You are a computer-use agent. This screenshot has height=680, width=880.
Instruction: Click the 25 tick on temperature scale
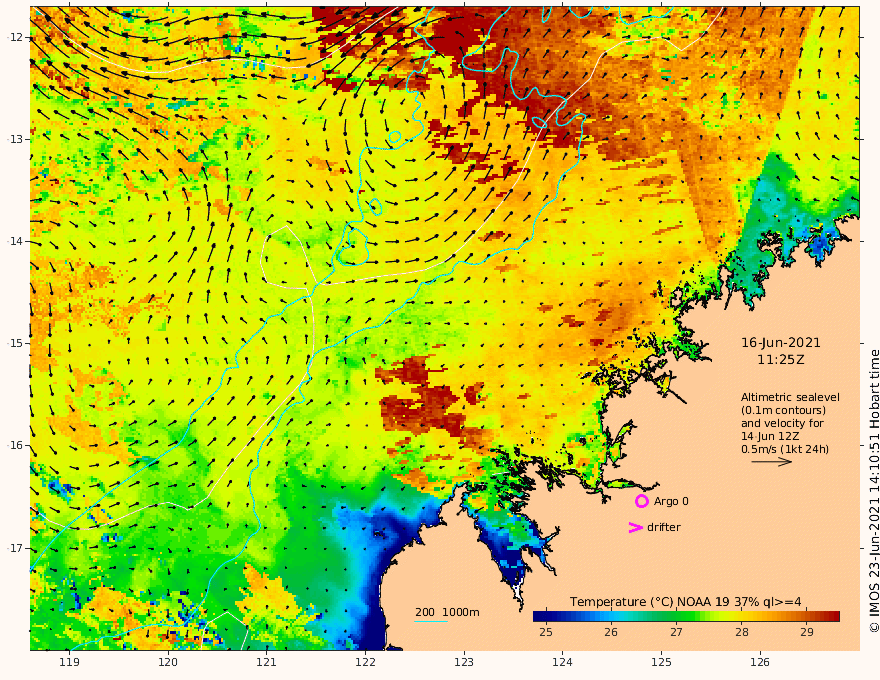(546, 632)
